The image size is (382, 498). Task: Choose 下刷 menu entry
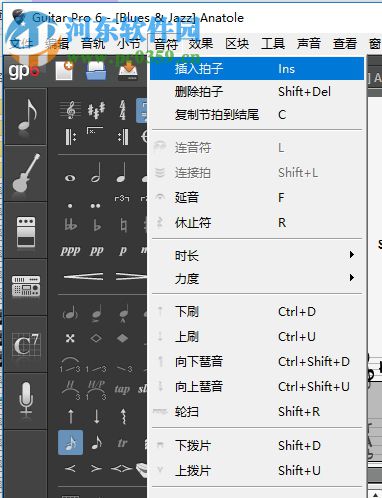tap(257, 312)
